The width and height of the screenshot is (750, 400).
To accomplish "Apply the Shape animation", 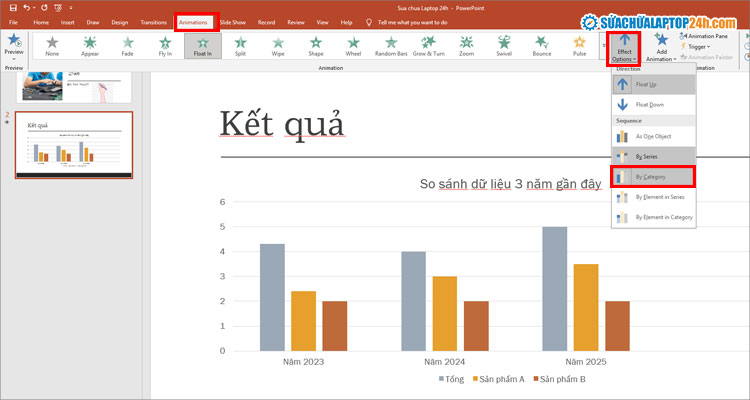I will click(x=316, y=46).
